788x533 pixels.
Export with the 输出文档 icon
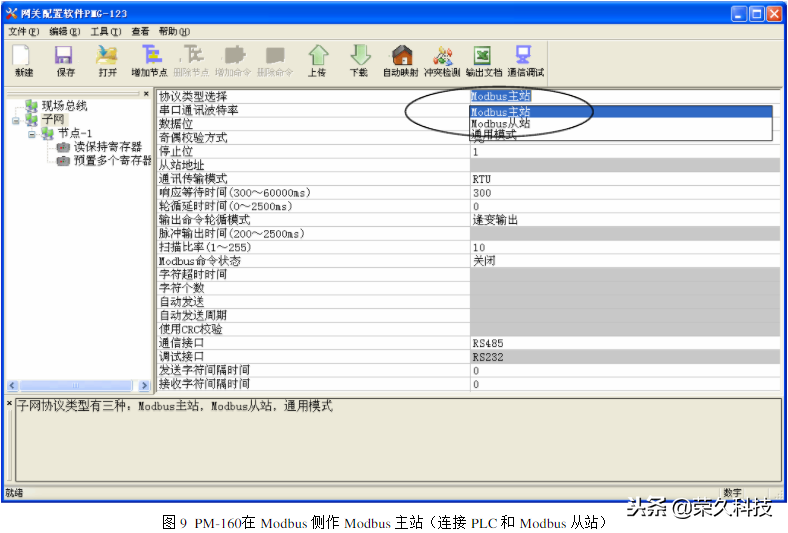(482, 55)
